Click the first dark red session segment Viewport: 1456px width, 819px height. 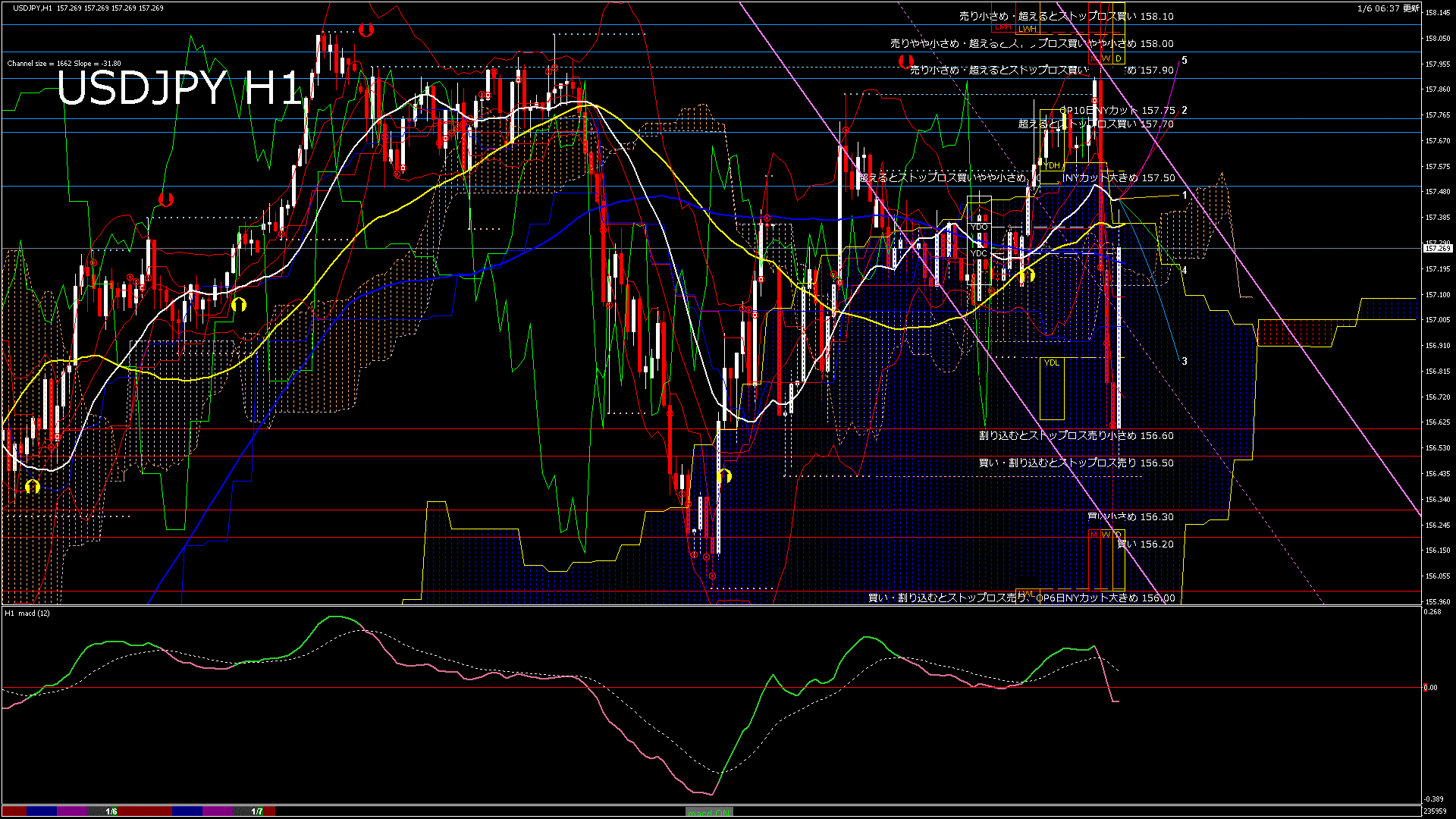coord(14,811)
